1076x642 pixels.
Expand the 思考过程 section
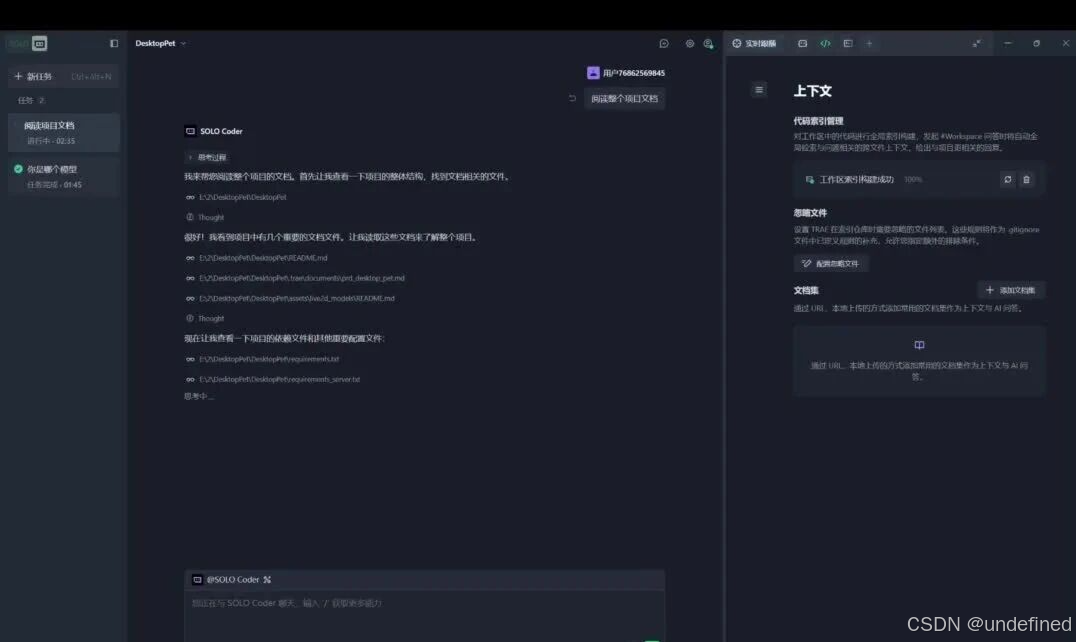coord(207,157)
